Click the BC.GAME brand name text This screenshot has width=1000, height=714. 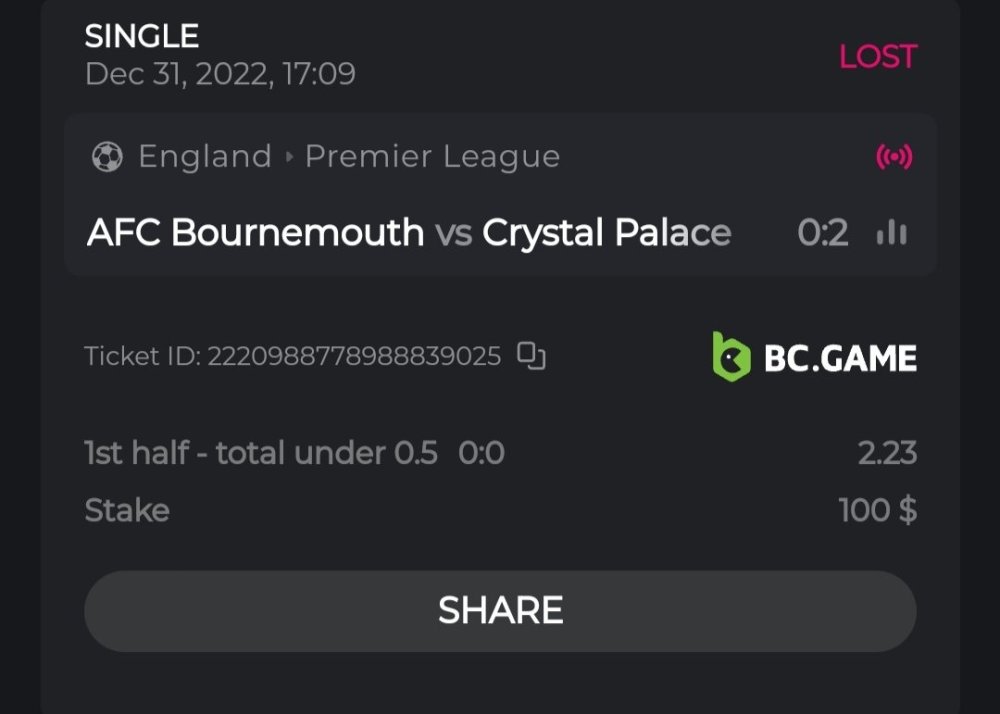840,358
